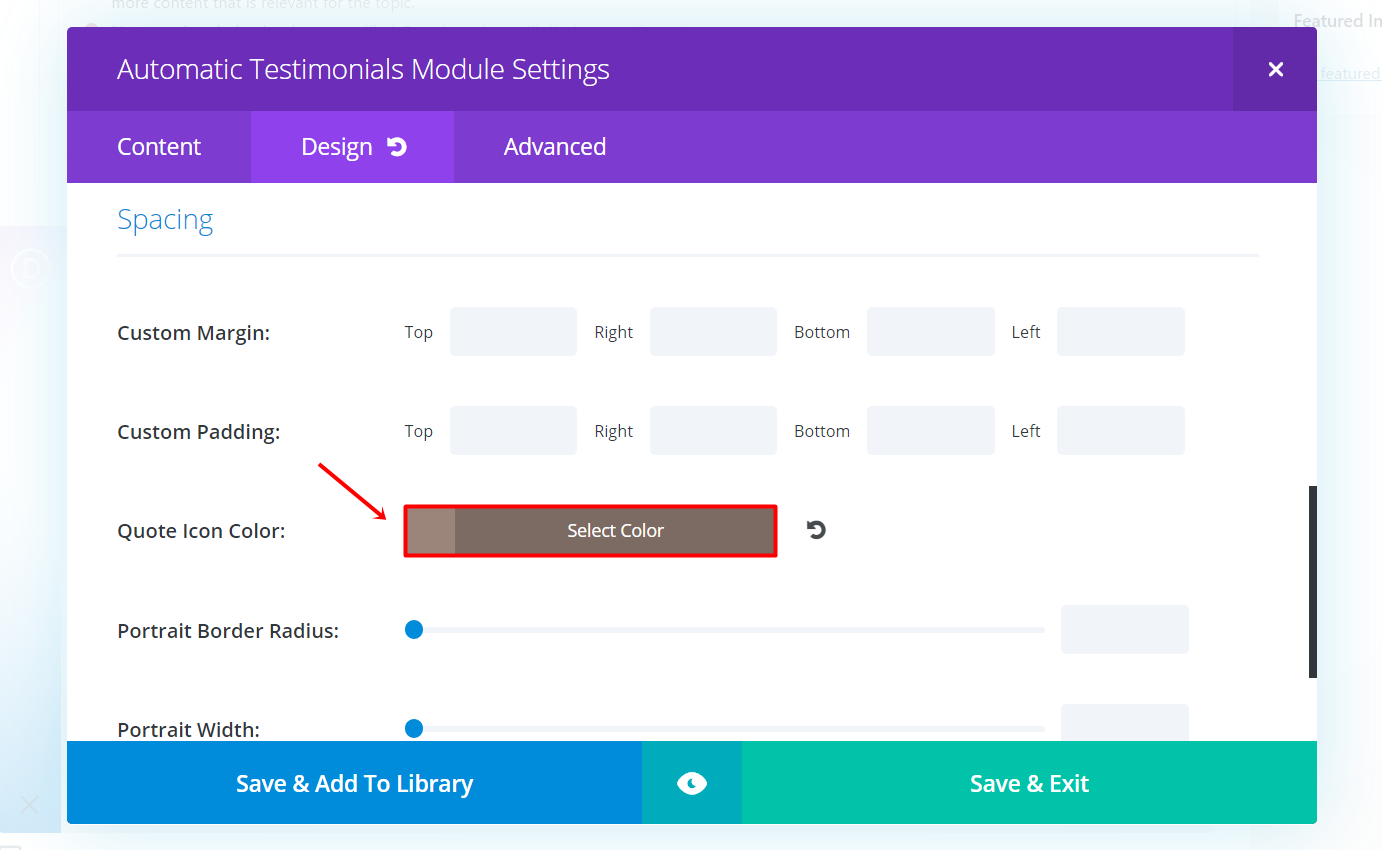Select the Design tab
Viewport: 1382px width, 850px height.
337,147
